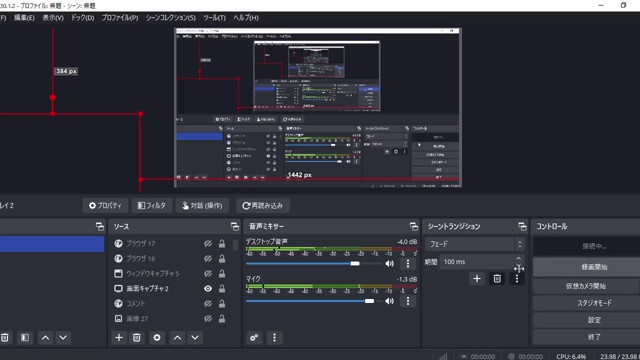The height and width of the screenshot is (360, 640).
Task: Undock the ソース panel
Action: (x=235, y=227)
